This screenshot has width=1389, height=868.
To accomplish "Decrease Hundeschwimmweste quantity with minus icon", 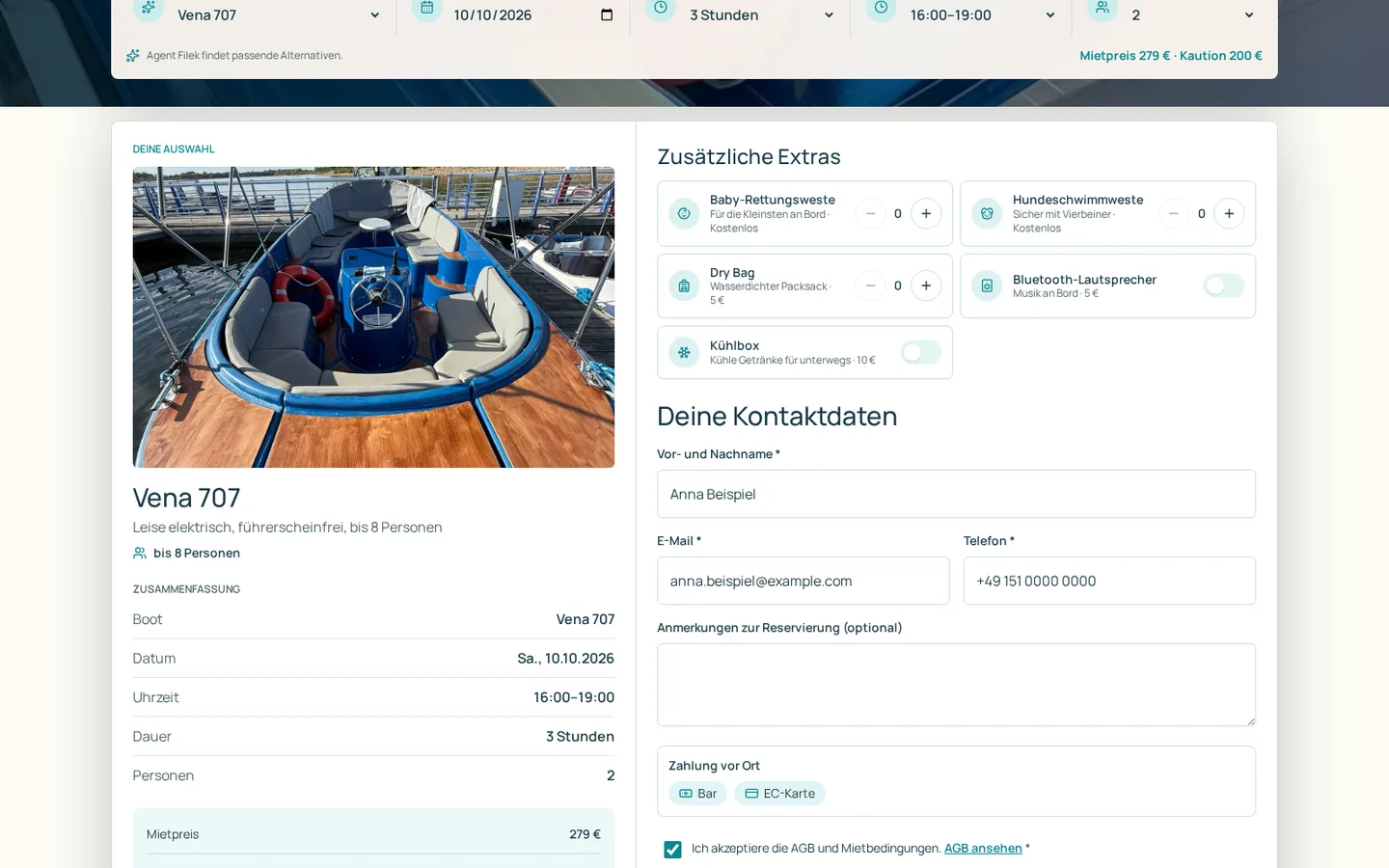I will (x=1173, y=214).
